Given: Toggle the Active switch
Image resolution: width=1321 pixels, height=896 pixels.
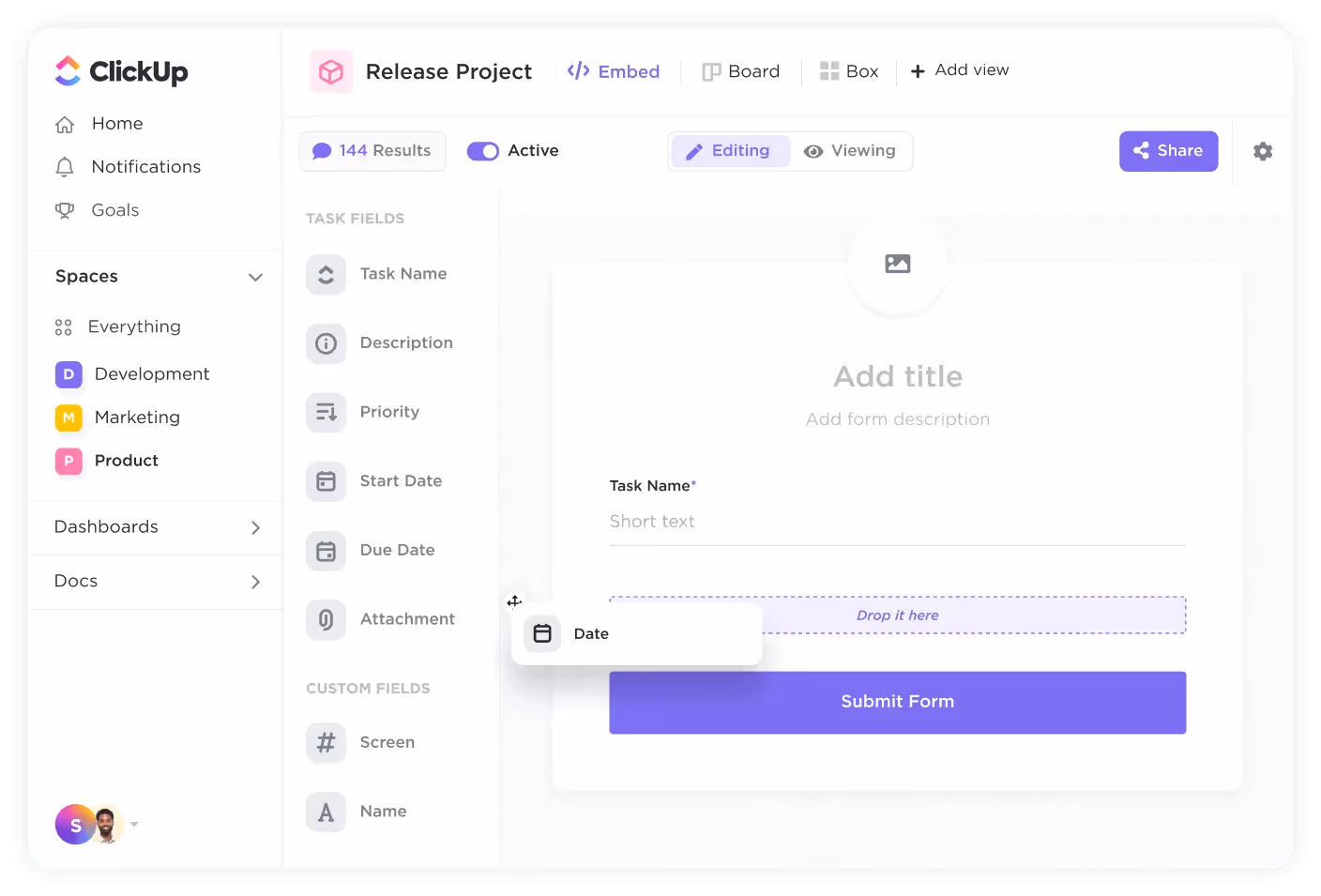Looking at the screenshot, I should pyautogui.click(x=483, y=151).
